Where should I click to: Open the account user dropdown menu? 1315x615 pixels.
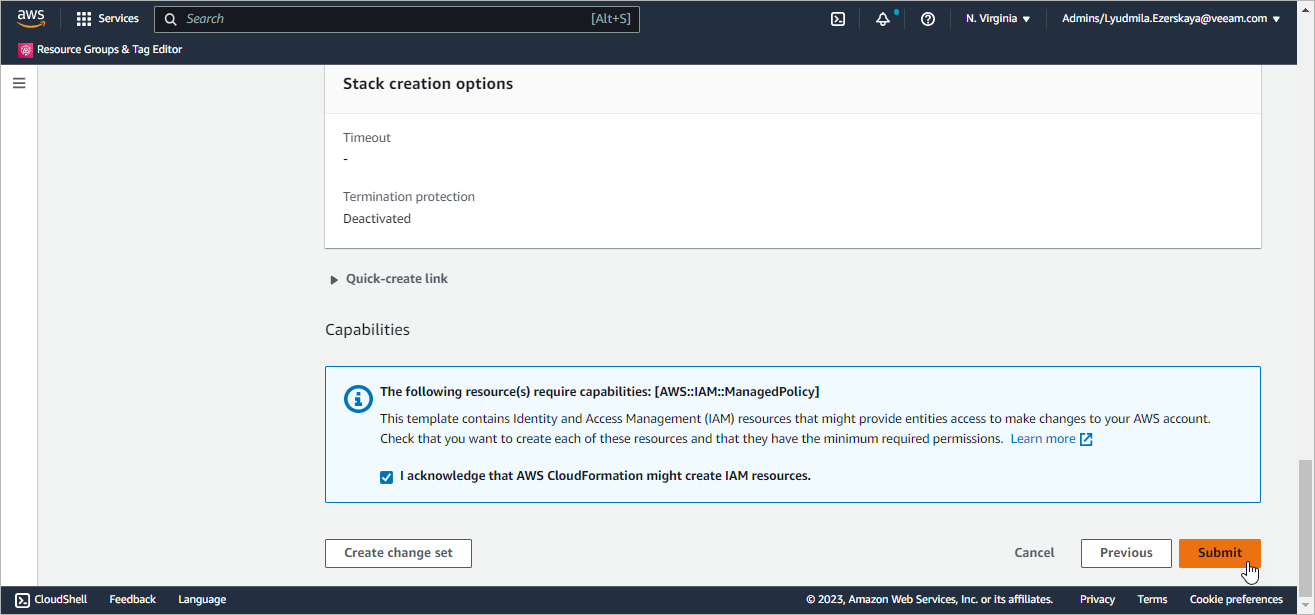coord(1170,19)
